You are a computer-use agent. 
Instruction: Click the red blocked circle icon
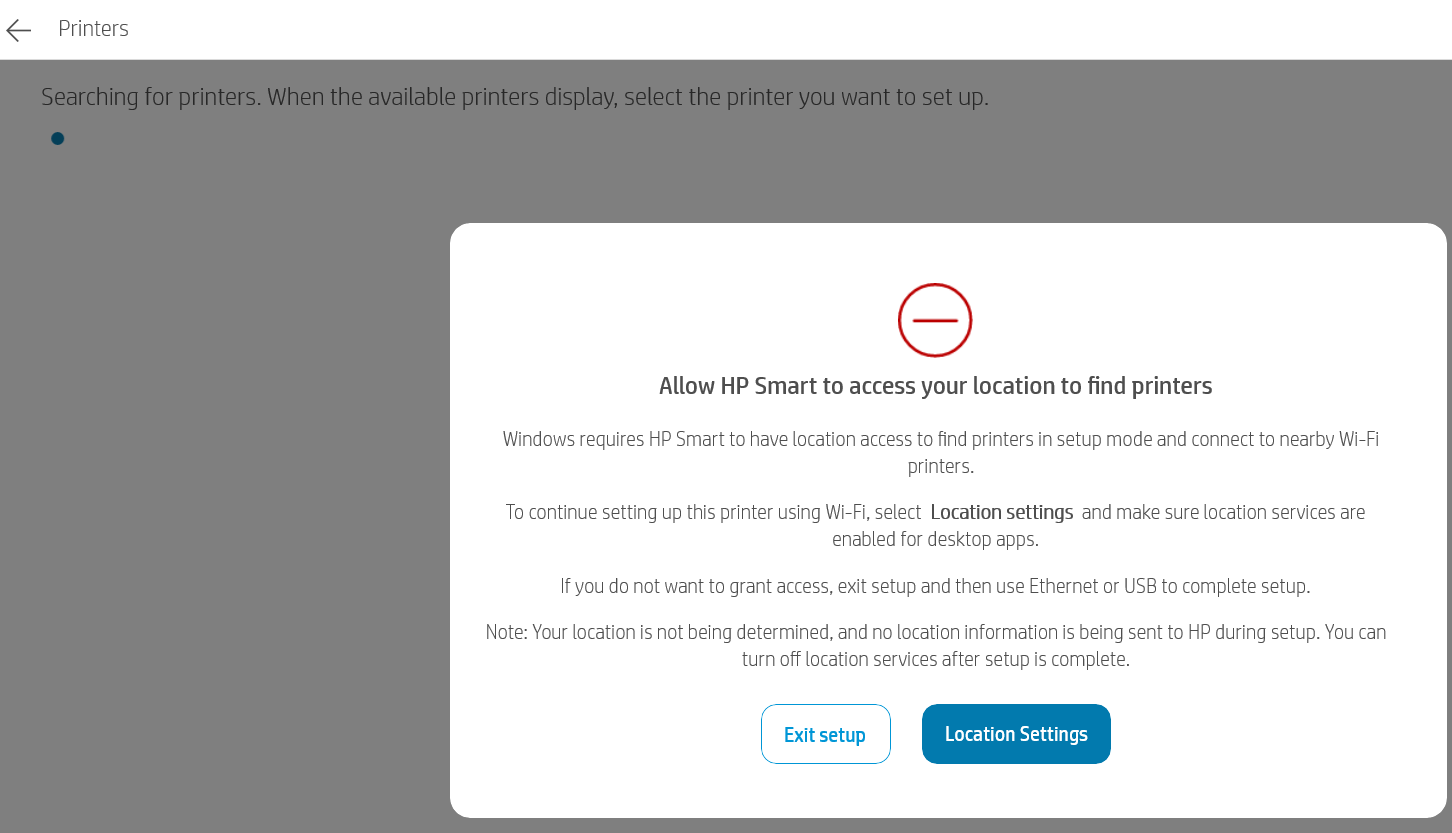point(935,320)
